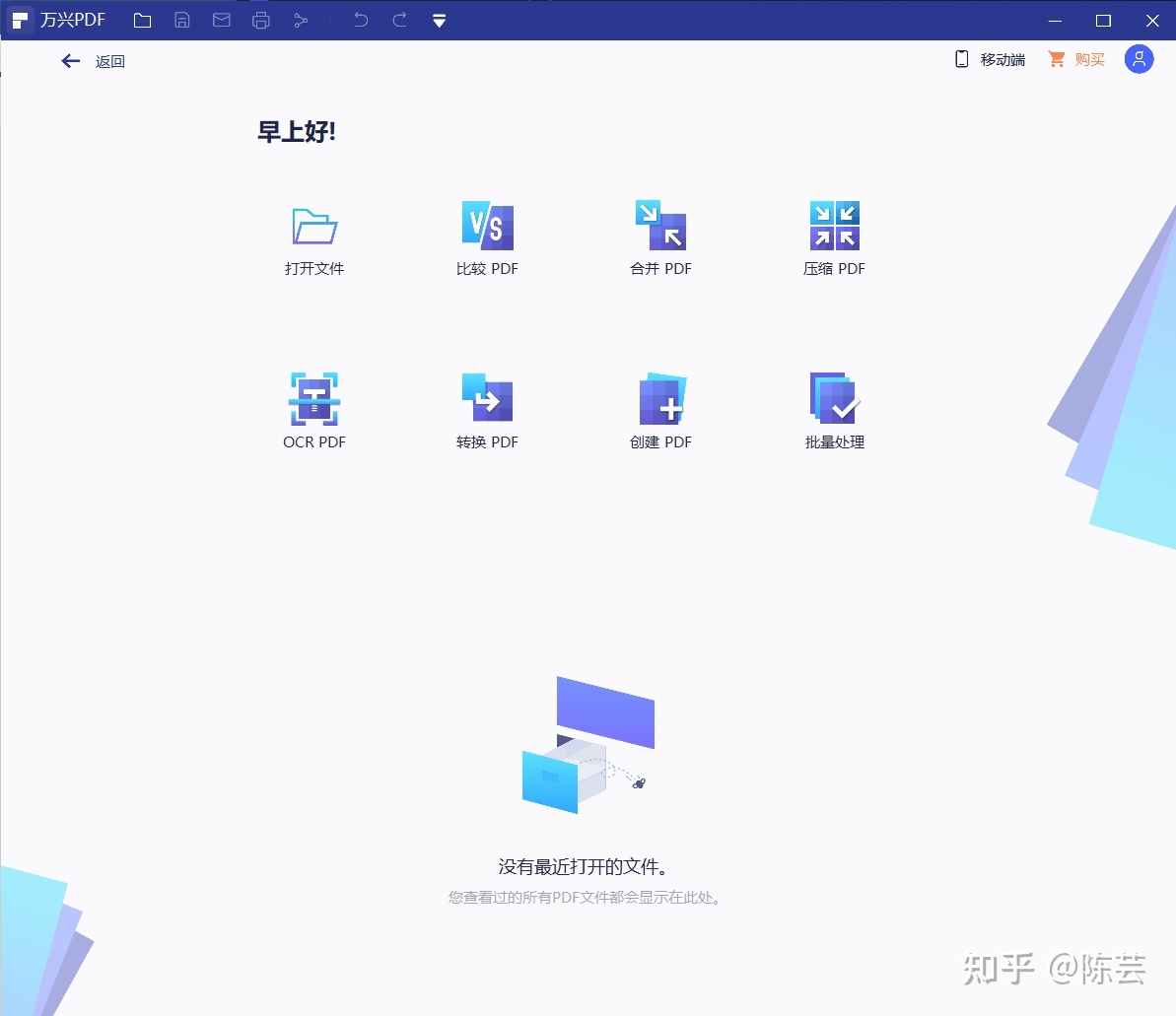Click the email envelope icon in title bar
The height and width of the screenshot is (1016, 1176).
(221, 21)
